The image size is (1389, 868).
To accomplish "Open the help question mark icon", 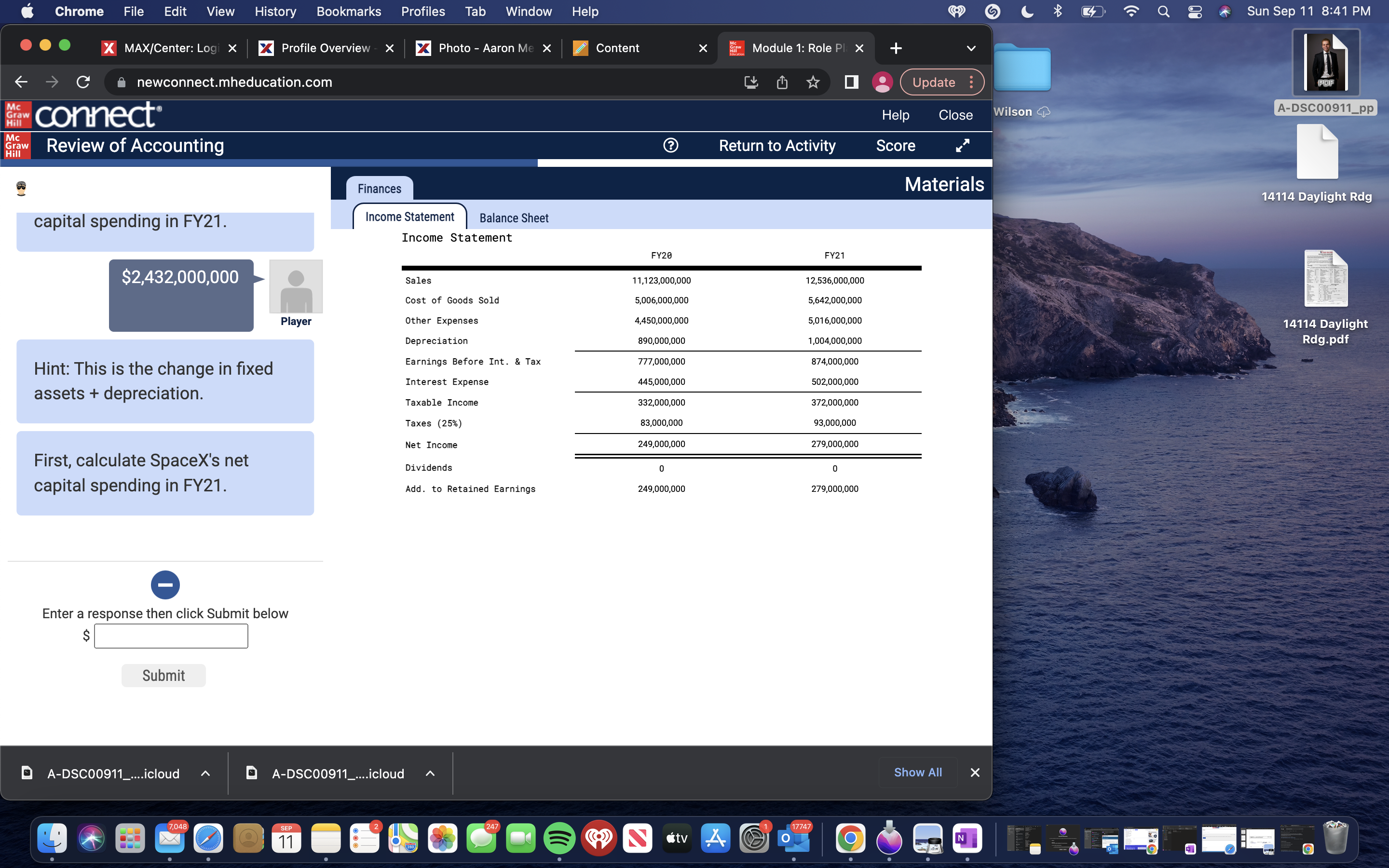I will point(670,145).
